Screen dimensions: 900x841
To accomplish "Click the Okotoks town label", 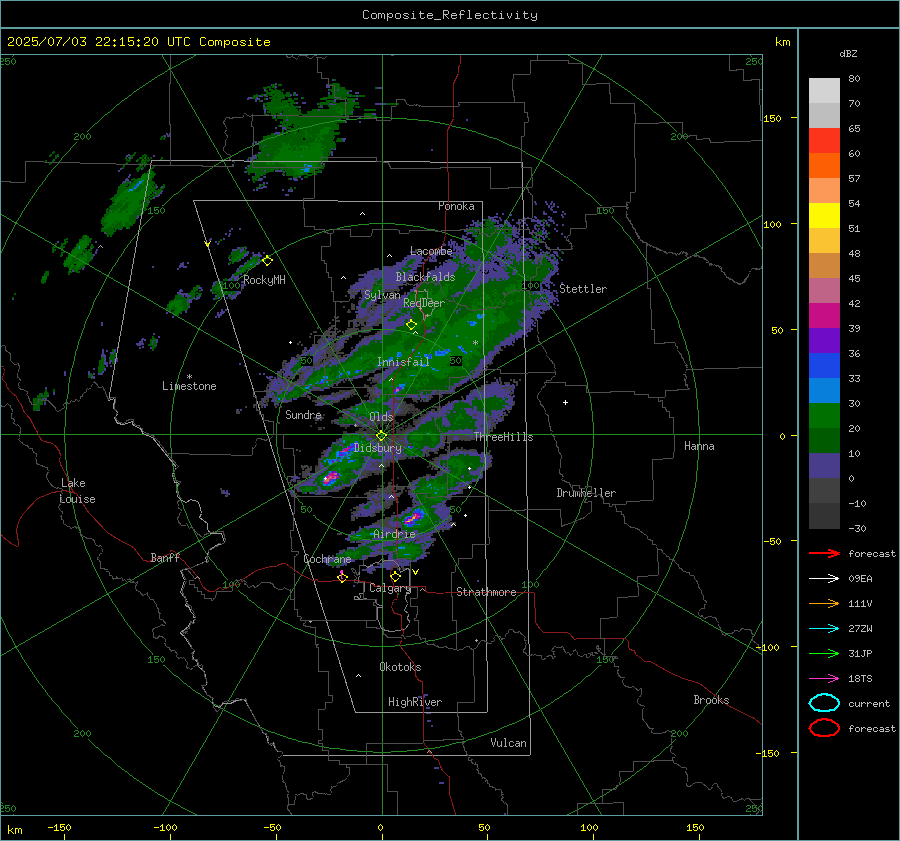I will (x=400, y=667).
